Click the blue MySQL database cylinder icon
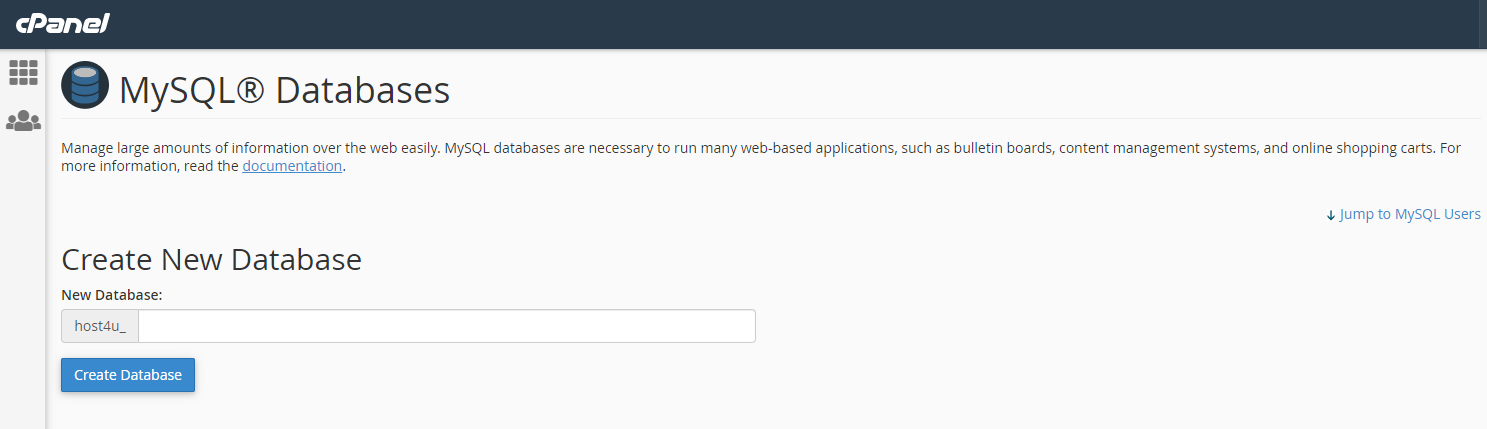The image size is (1487, 429). tap(85, 85)
